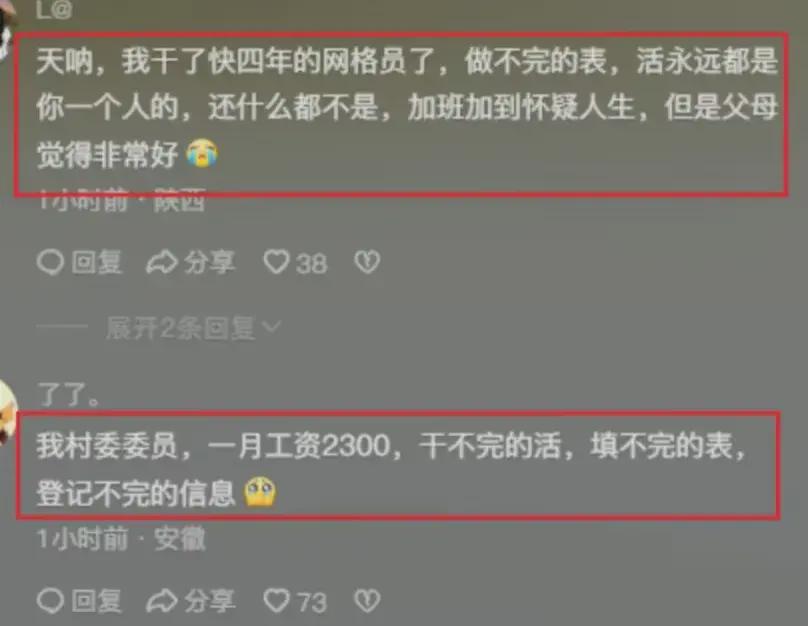Select the comment text about 村委委员 salary 2300
This screenshot has height=626, width=808.
tap(391, 469)
